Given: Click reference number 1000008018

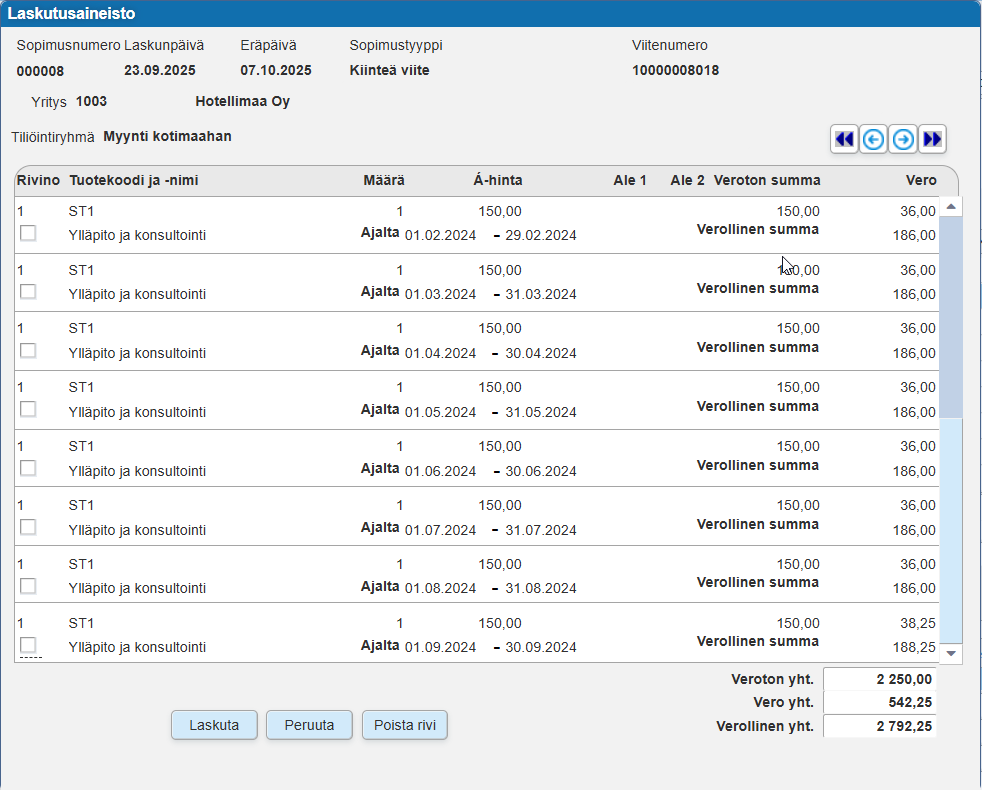Looking at the screenshot, I should (x=675, y=70).
